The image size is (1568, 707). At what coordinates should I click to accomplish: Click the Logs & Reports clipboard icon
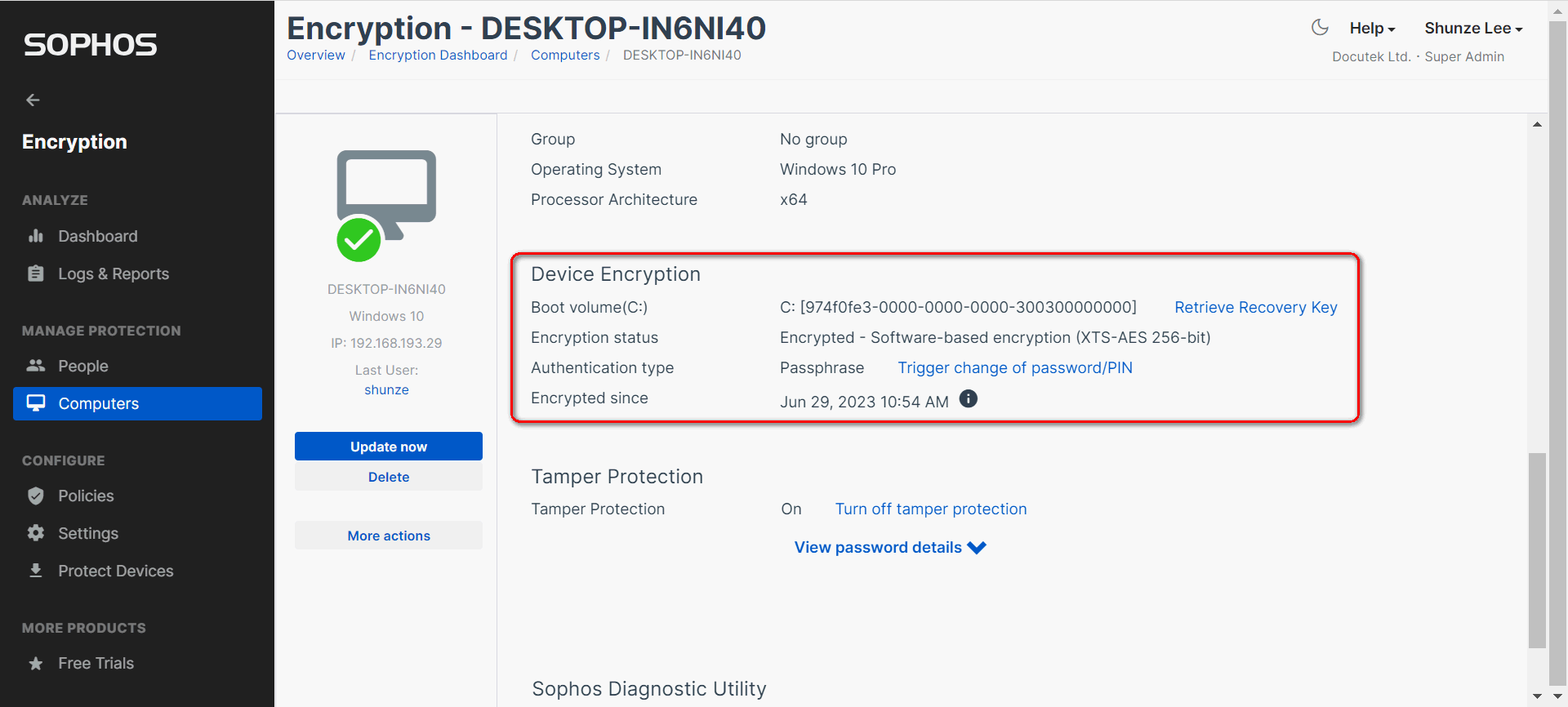tap(36, 273)
